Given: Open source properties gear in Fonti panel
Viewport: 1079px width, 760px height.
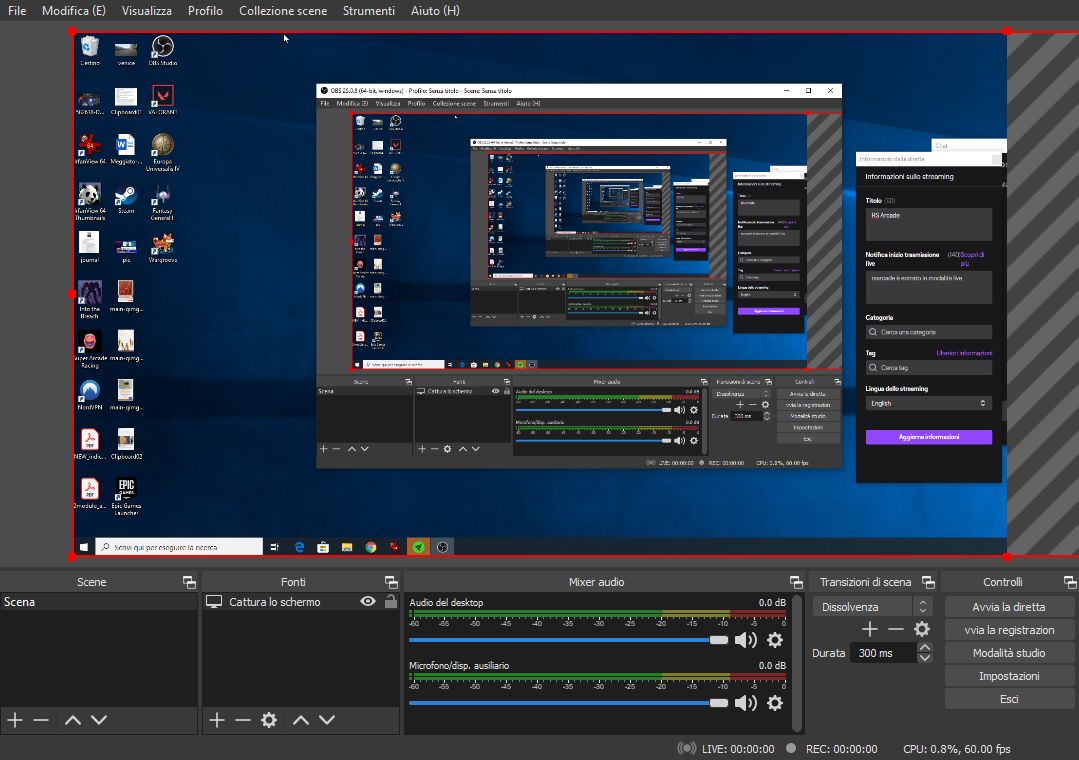Looking at the screenshot, I should tap(268, 720).
